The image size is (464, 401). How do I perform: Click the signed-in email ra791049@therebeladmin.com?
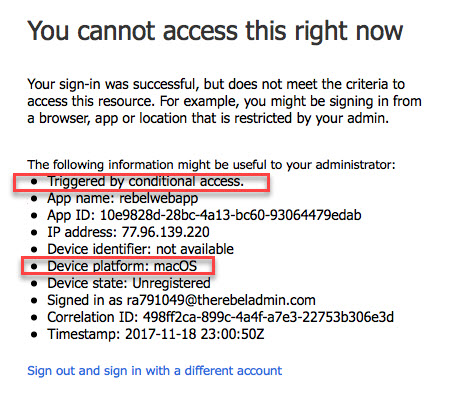(x=221, y=300)
